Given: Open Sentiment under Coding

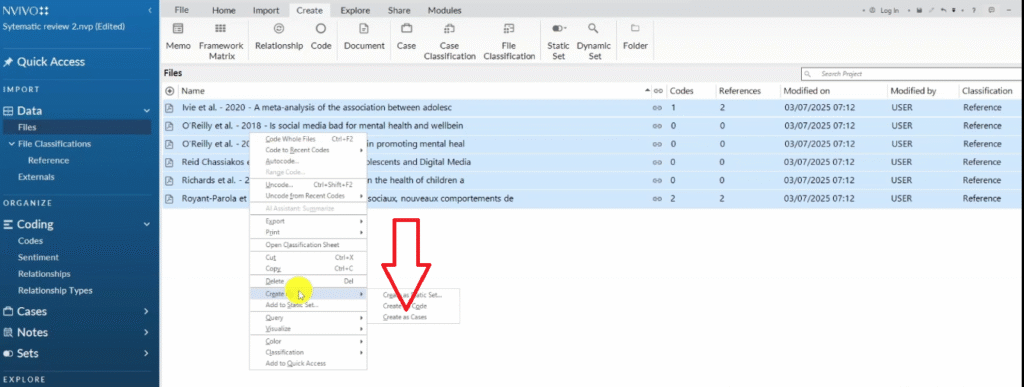Looking at the screenshot, I should [x=38, y=257].
